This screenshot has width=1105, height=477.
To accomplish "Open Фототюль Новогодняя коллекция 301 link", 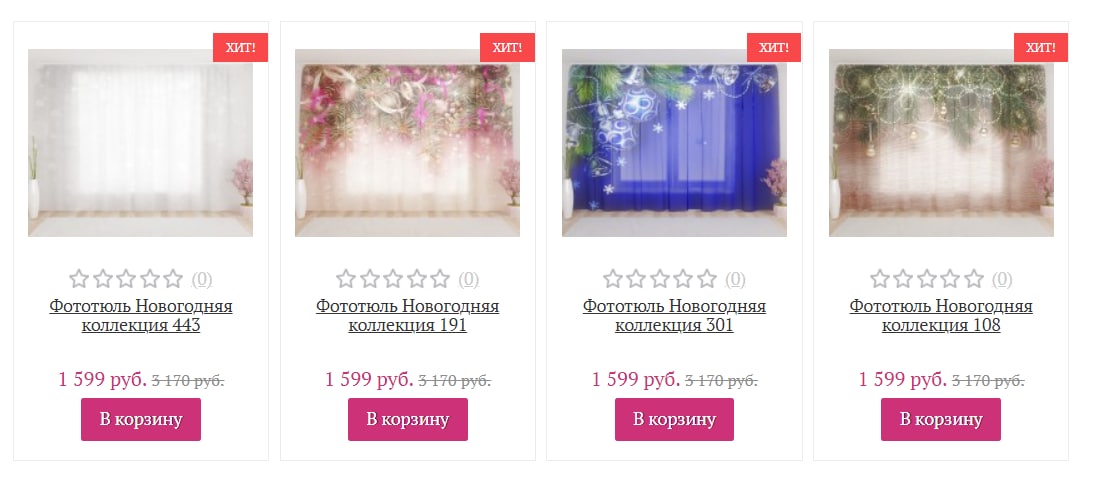I will point(674,316).
